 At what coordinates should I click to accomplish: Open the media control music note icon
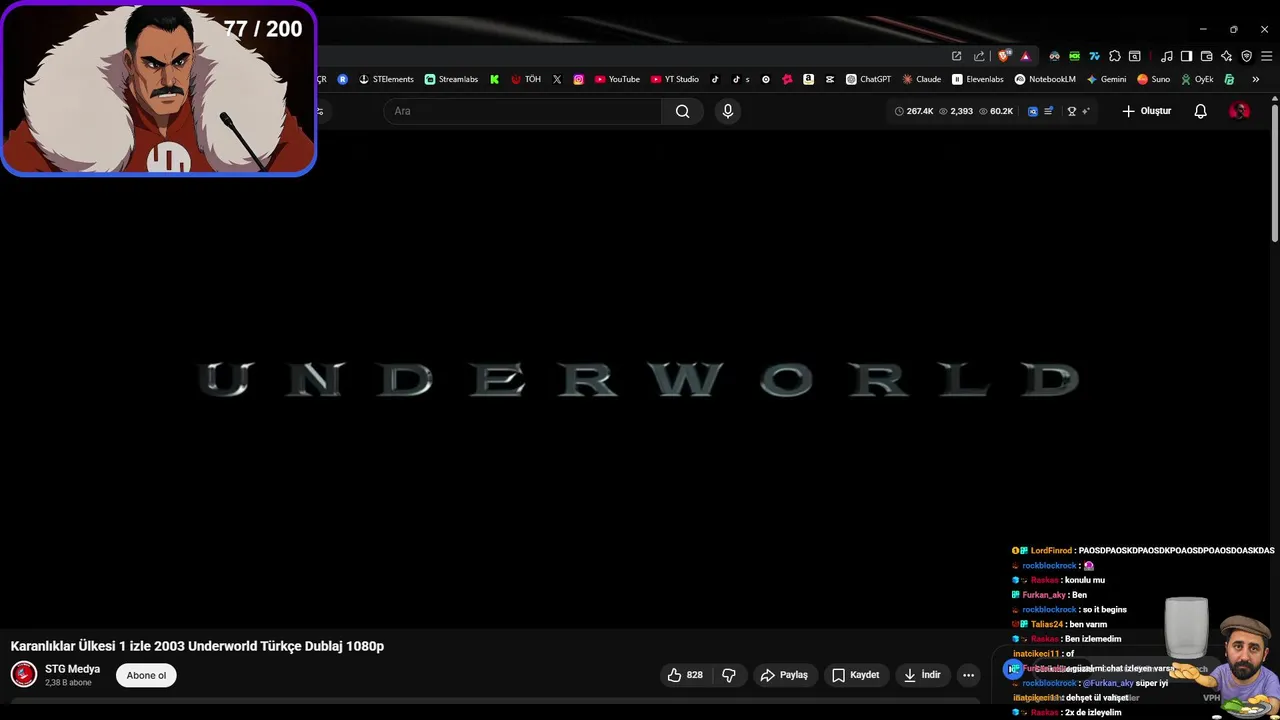pyautogui.click(x=1166, y=56)
